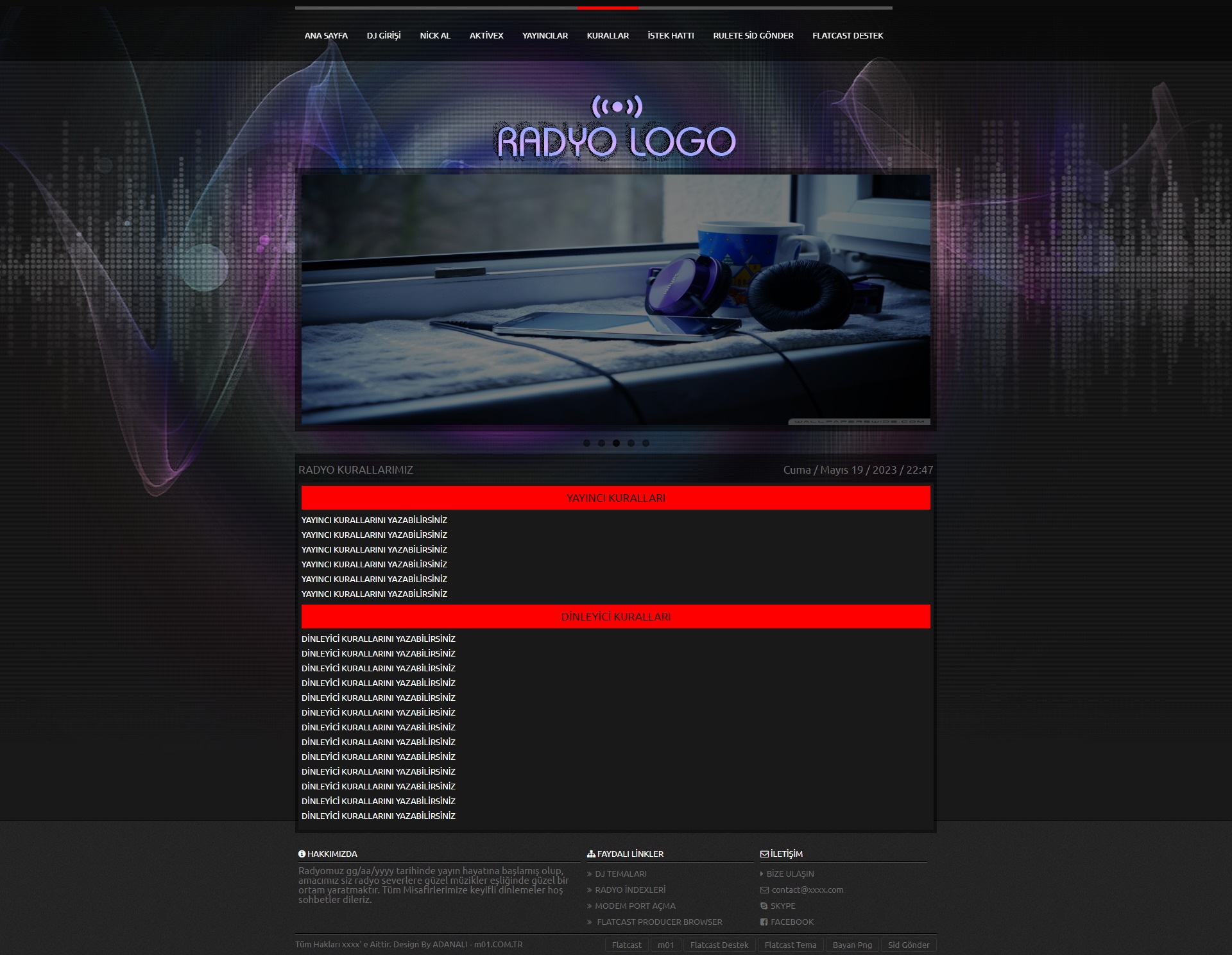
Task: Go to DJ Girişi in navigation
Action: (384, 35)
